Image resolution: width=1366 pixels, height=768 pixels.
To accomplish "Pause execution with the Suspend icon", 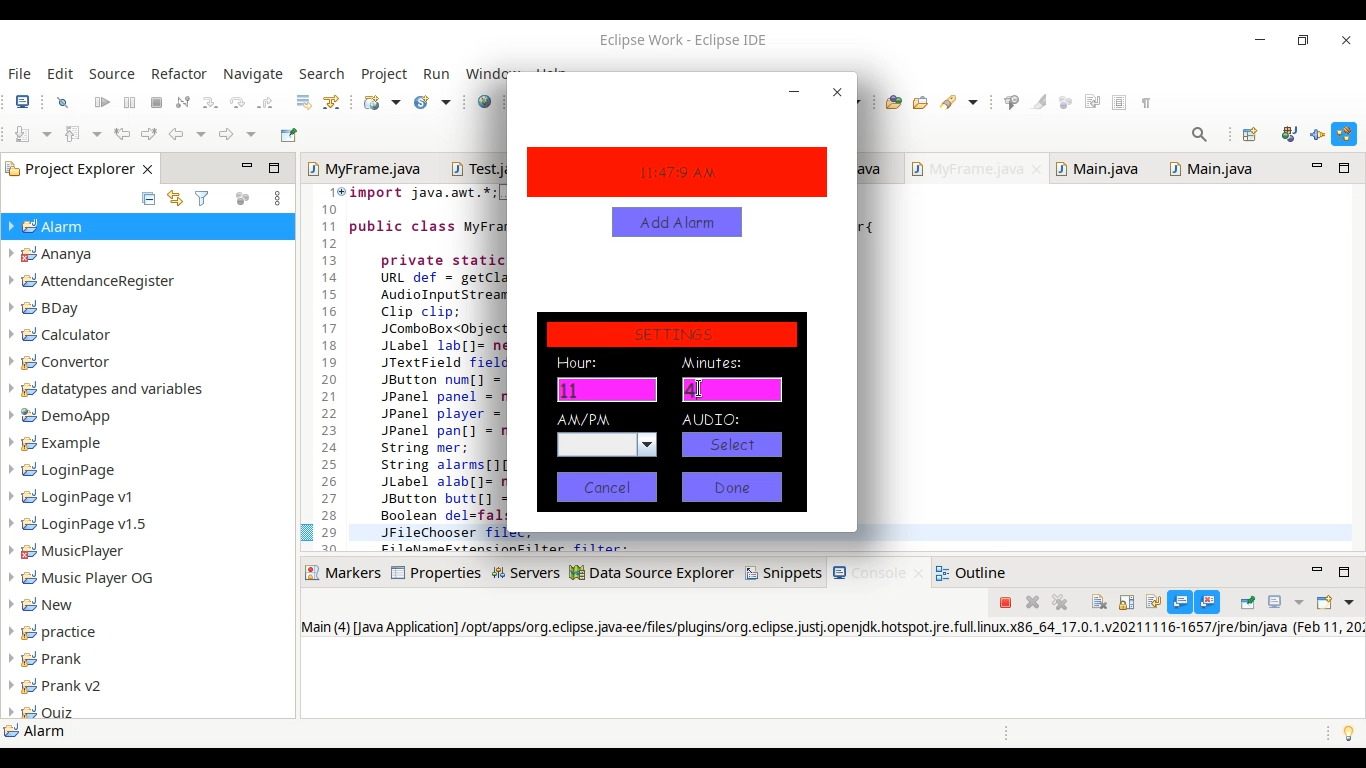I will click(129, 102).
